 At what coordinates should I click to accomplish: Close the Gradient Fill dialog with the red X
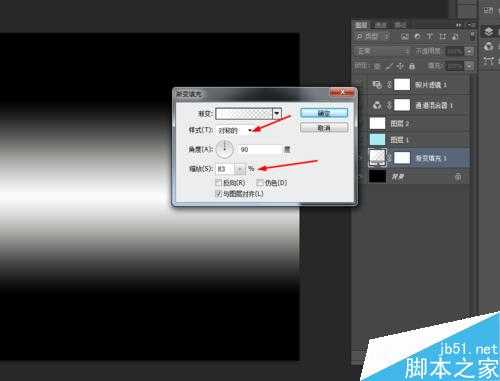(342, 92)
